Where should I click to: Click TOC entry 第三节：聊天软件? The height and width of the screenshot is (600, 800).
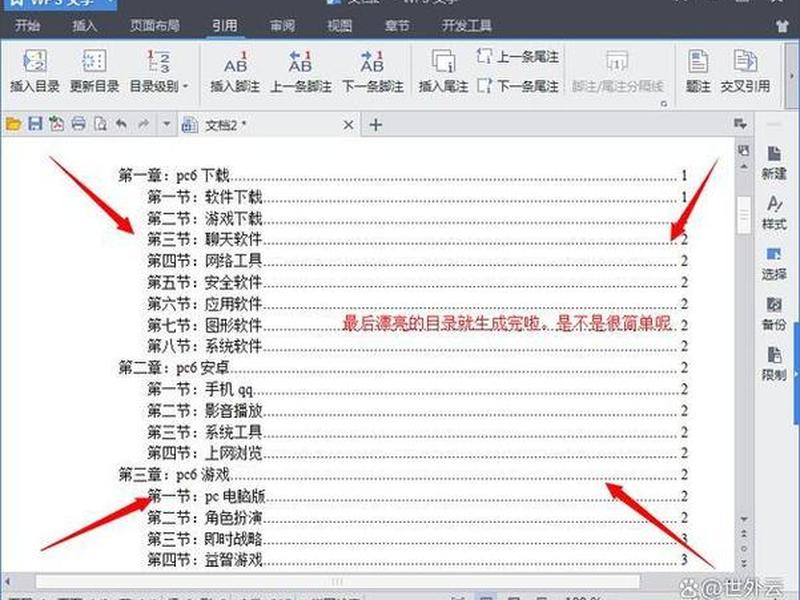click(417, 239)
